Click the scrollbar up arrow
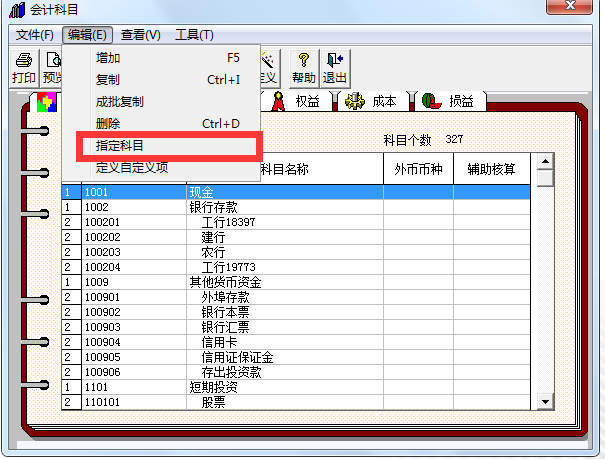Screen dimensions: 605x459 pos(545,161)
